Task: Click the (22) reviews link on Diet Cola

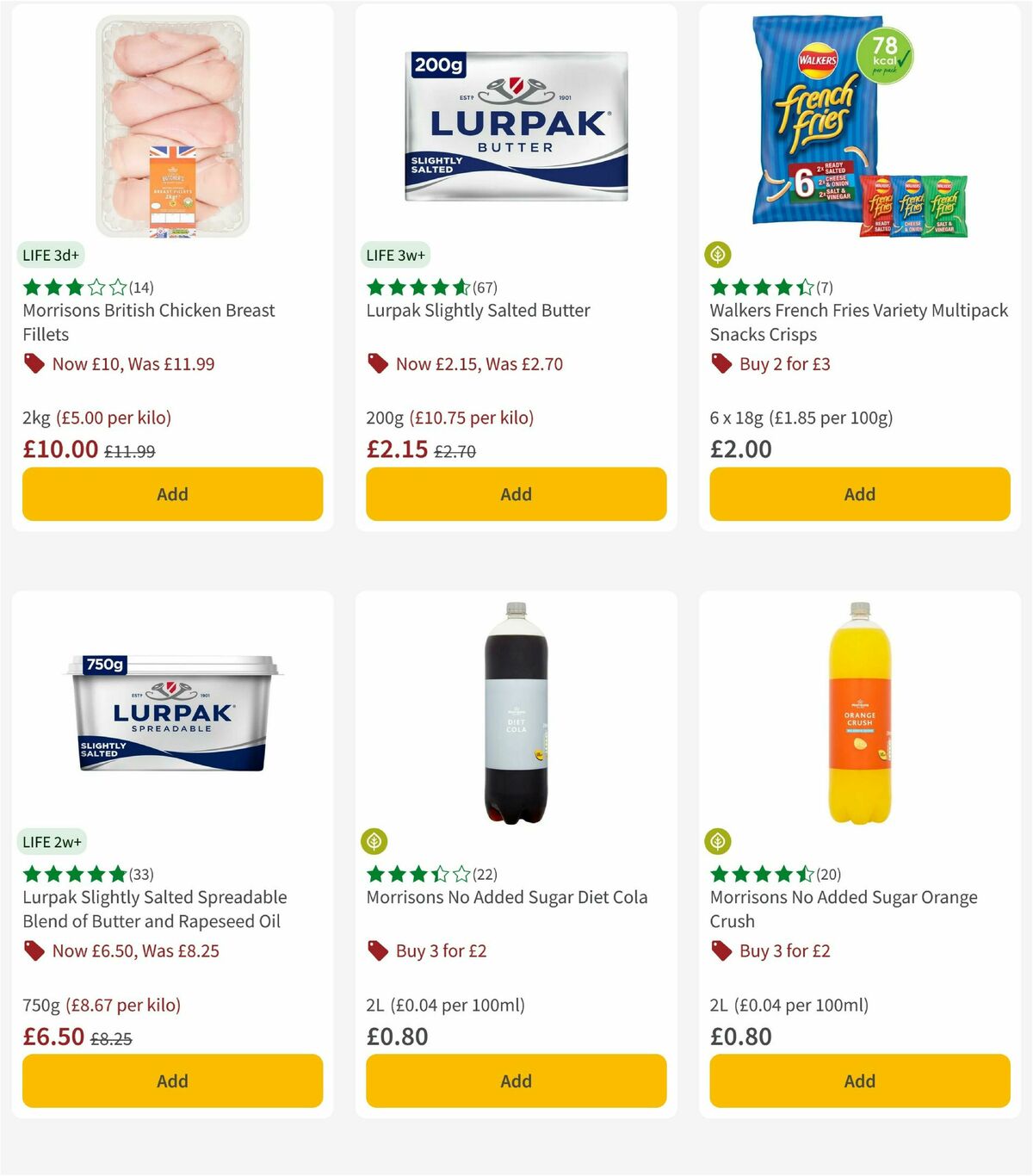Action: (x=485, y=874)
